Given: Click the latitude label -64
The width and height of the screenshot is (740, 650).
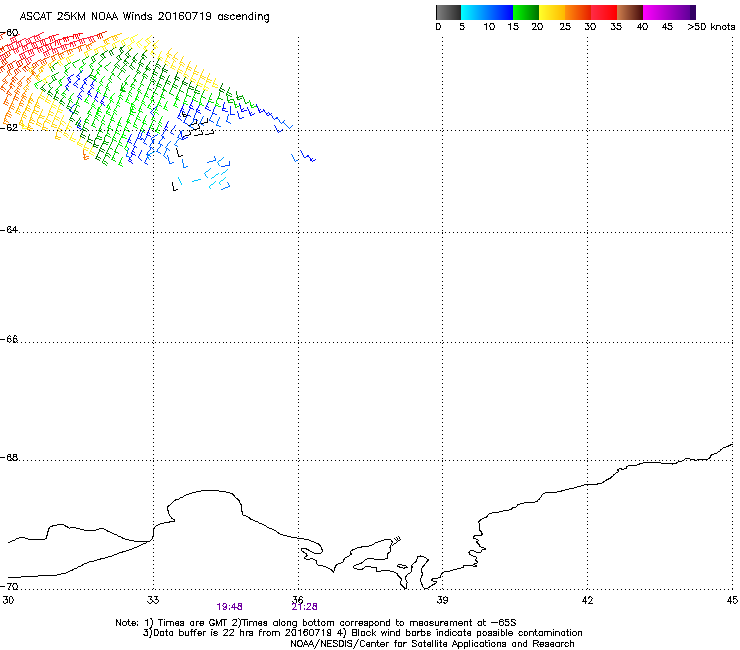Looking at the screenshot, I should point(9,229).
